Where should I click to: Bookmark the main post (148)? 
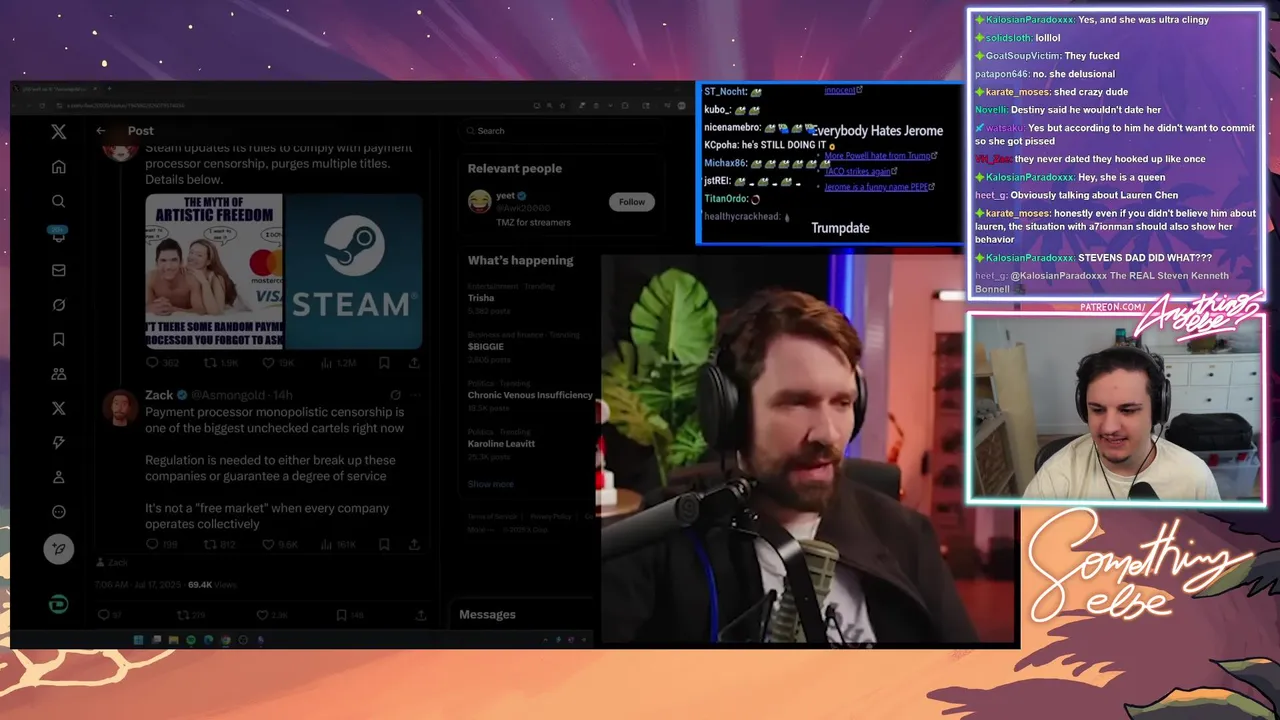(x=350, y=615)
